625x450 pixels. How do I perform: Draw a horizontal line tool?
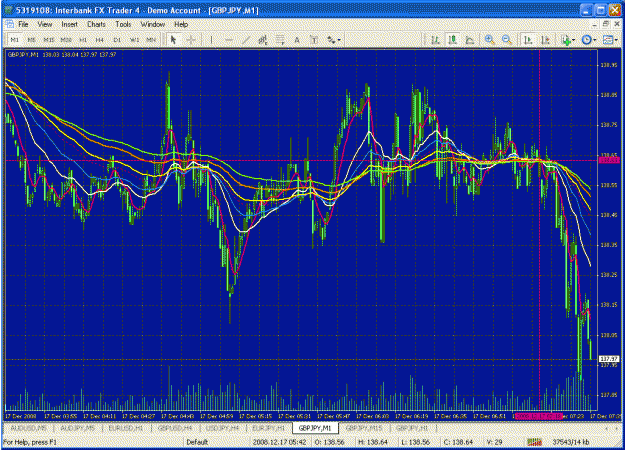(x=229, y=39)
